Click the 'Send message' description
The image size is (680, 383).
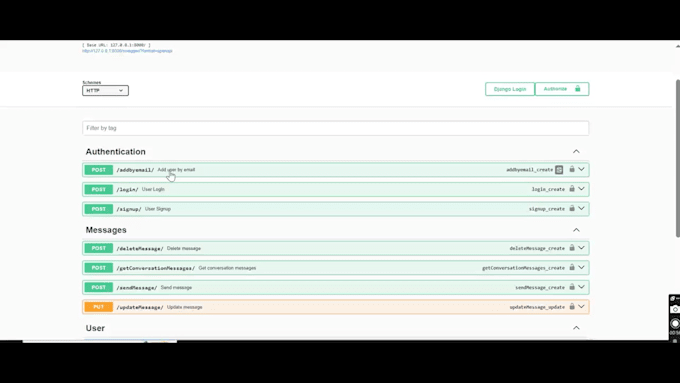pos(176,287)
